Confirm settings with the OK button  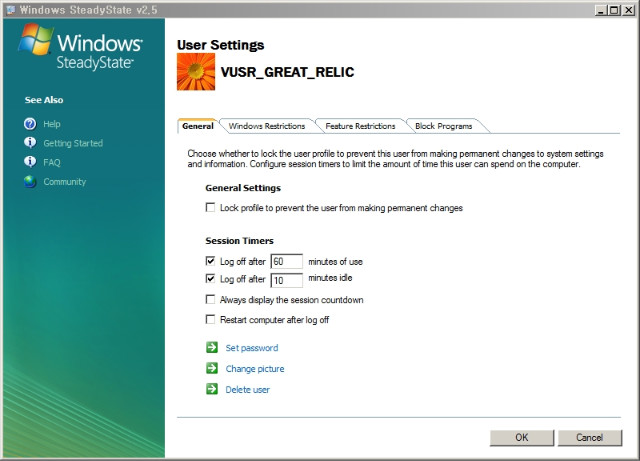pos(522,437)
